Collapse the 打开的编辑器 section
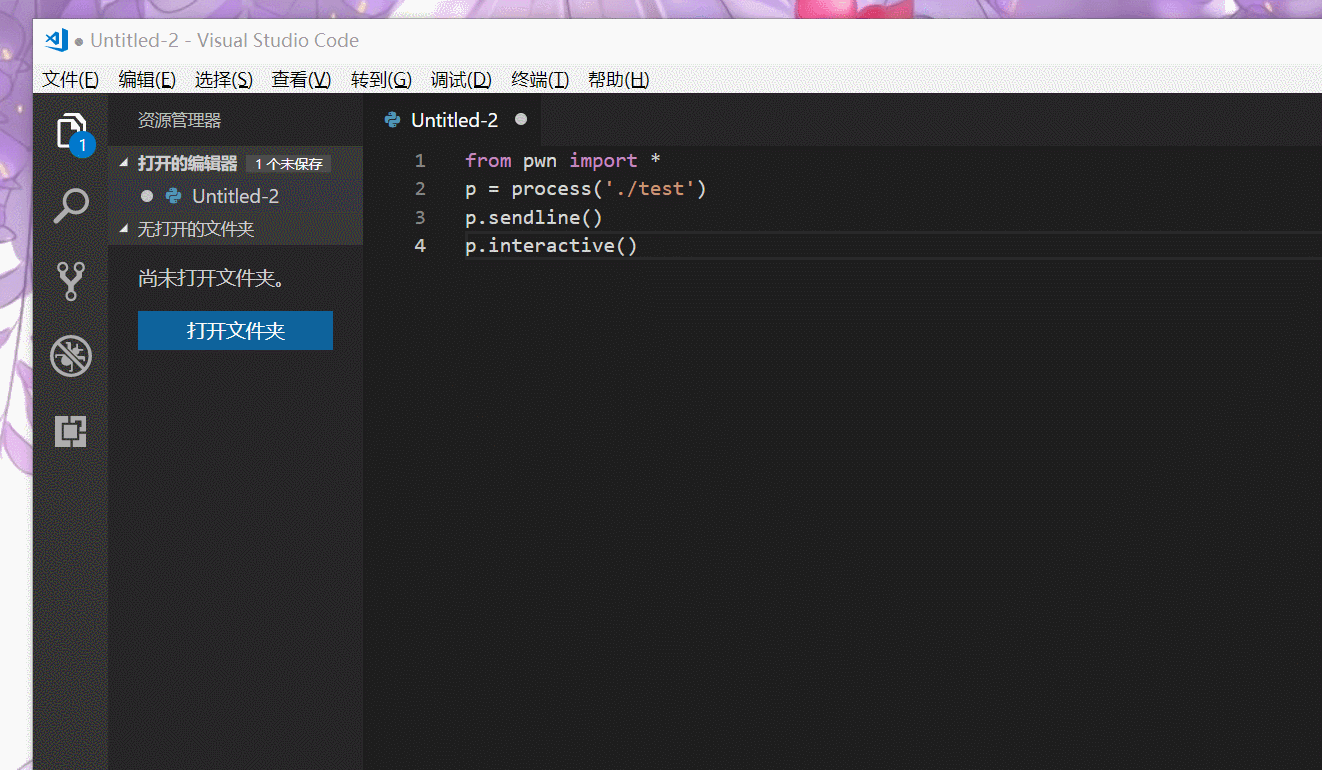Screen dimensions: 1322x770 (125, 164)
